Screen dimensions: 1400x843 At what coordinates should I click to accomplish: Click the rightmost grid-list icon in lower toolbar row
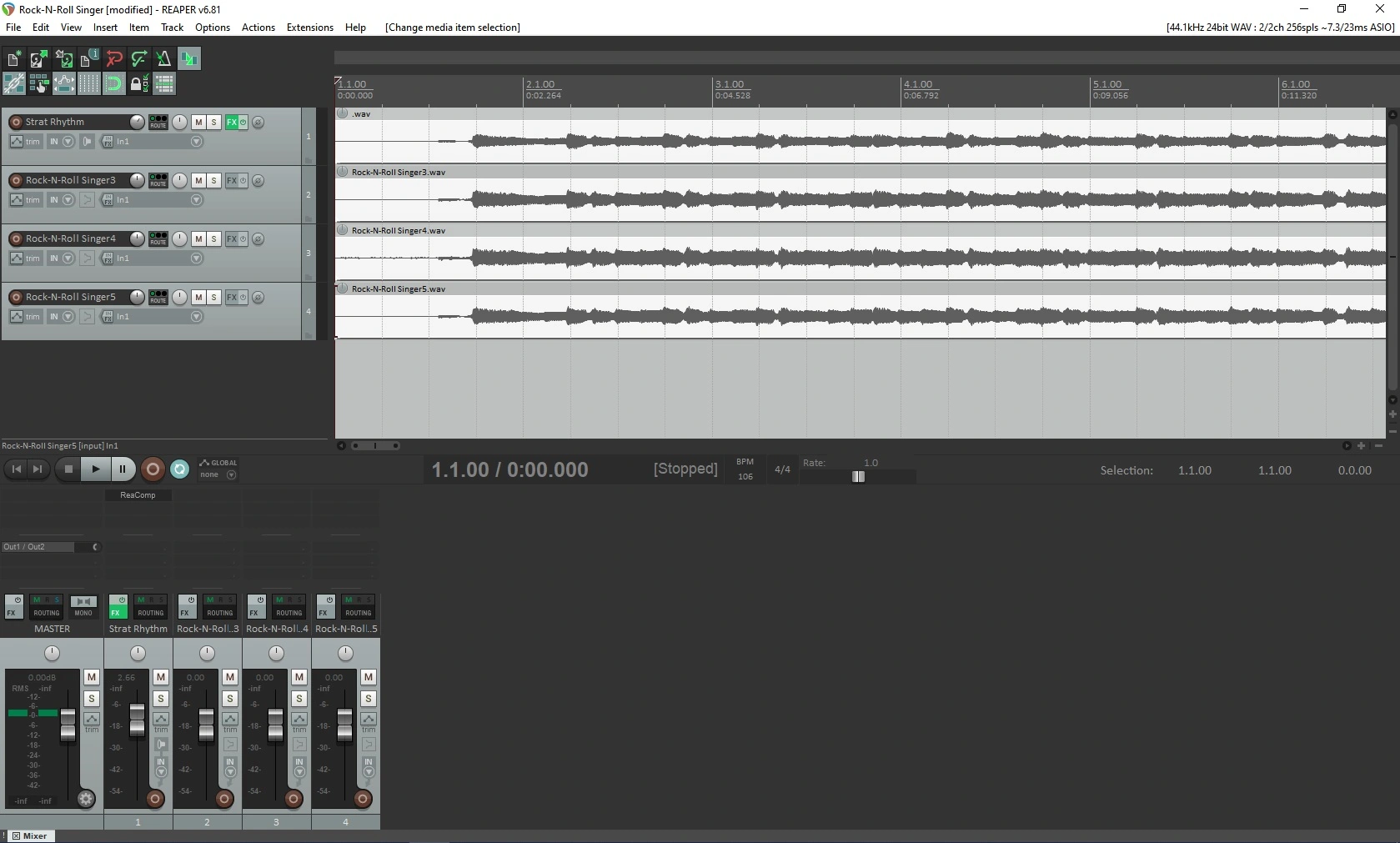(164, 83)
